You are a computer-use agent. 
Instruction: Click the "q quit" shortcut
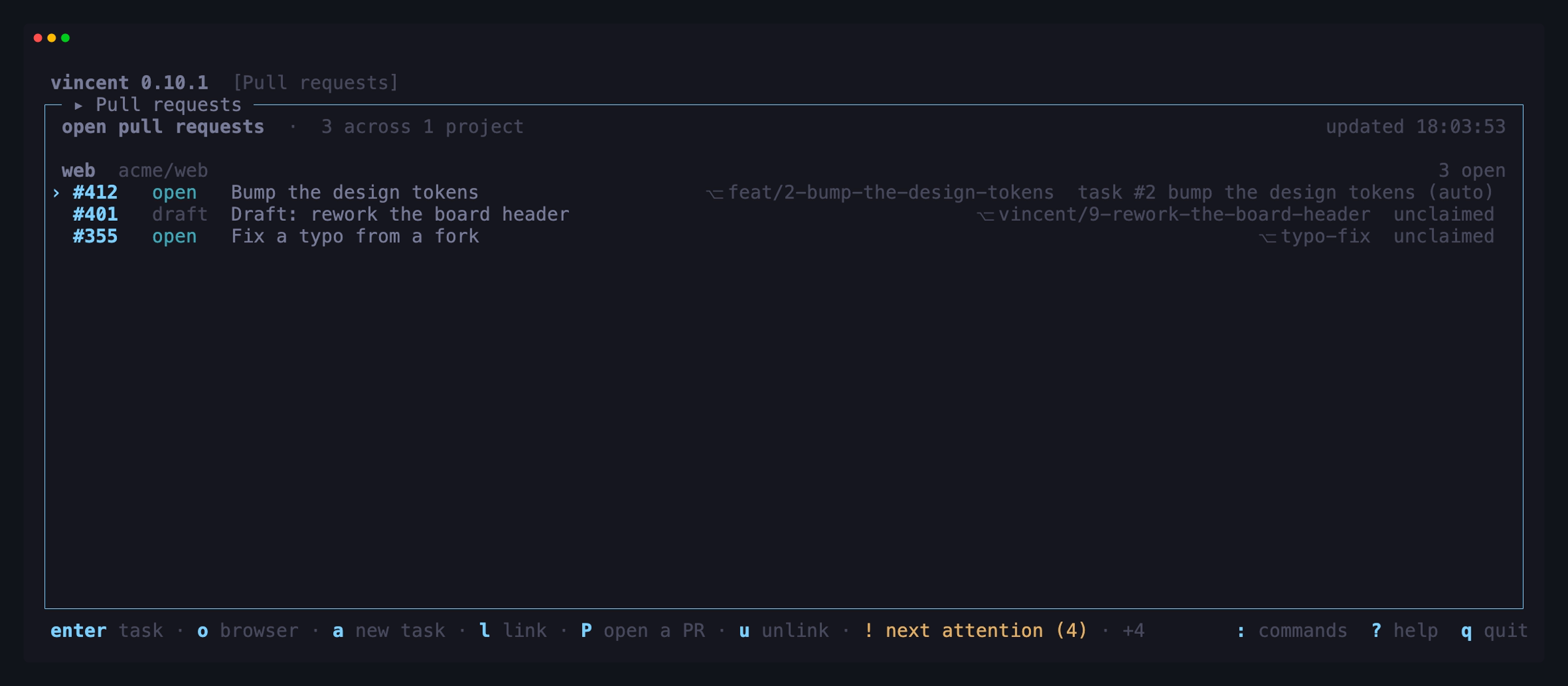(x=1495, y=630)
